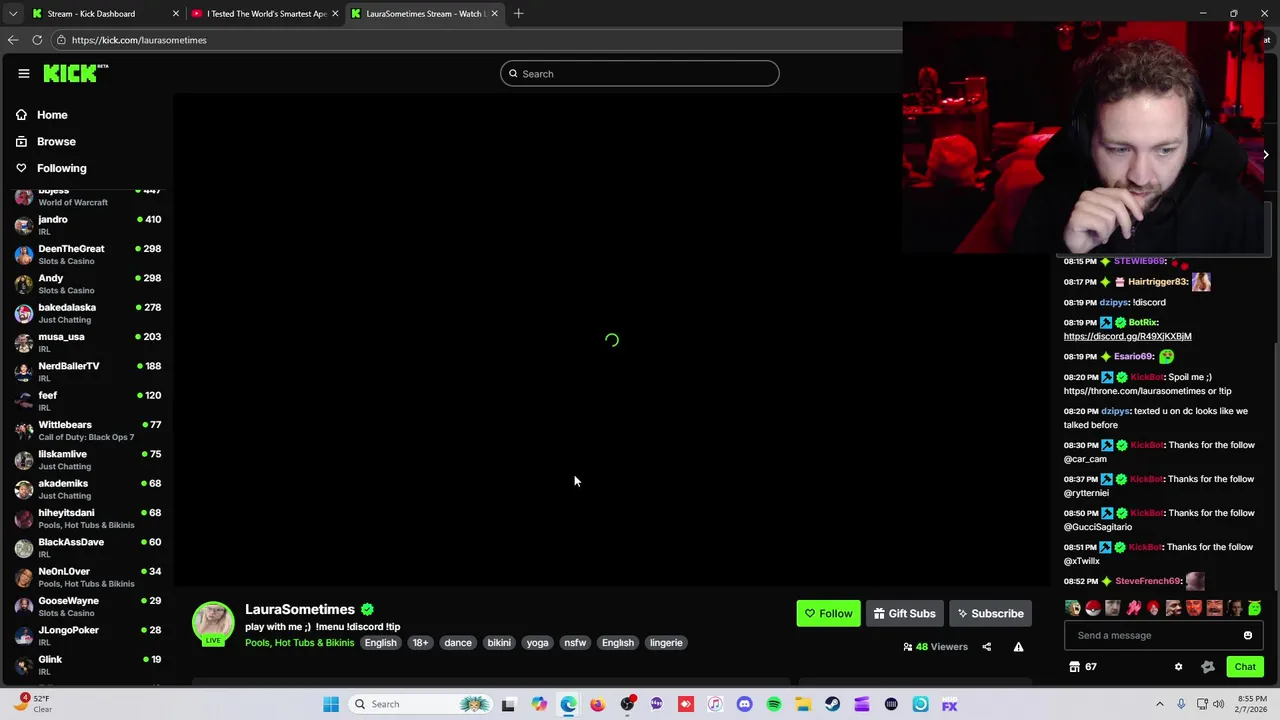Open GooseWayne channel in sidebar
1280x720 pixels.
pos(88,606)
